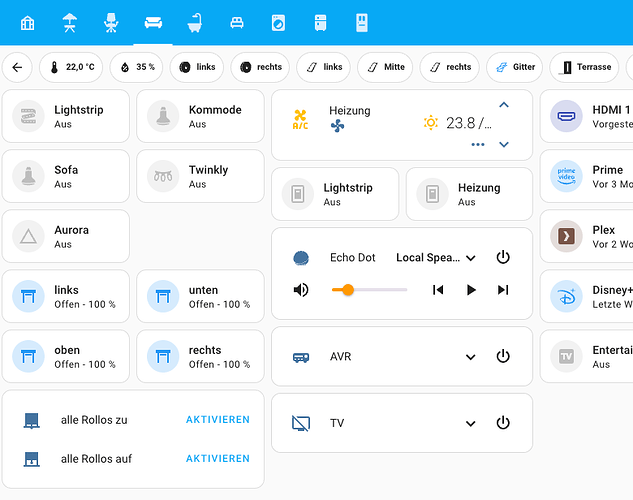Screen dimensions: 633x500
Task: Expand the TV card chevron
Action: click(x=470, y=423)
